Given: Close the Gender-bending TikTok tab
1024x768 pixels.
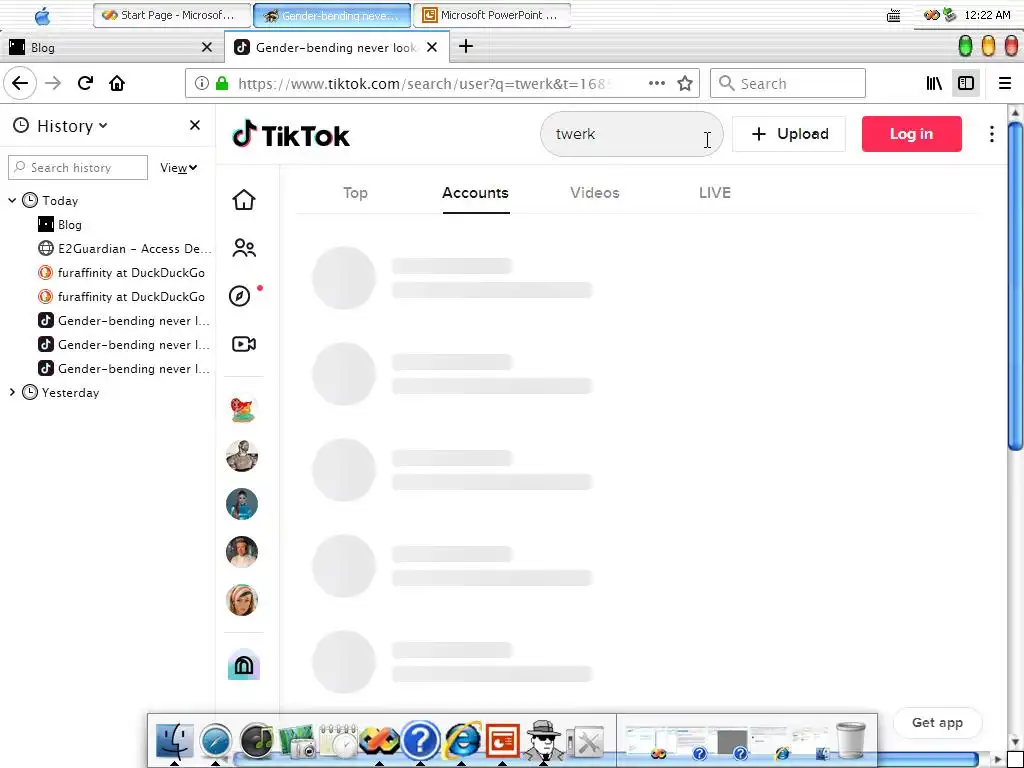Looking at the screenshot, I should pyautogui.click(x=432, y=47).
